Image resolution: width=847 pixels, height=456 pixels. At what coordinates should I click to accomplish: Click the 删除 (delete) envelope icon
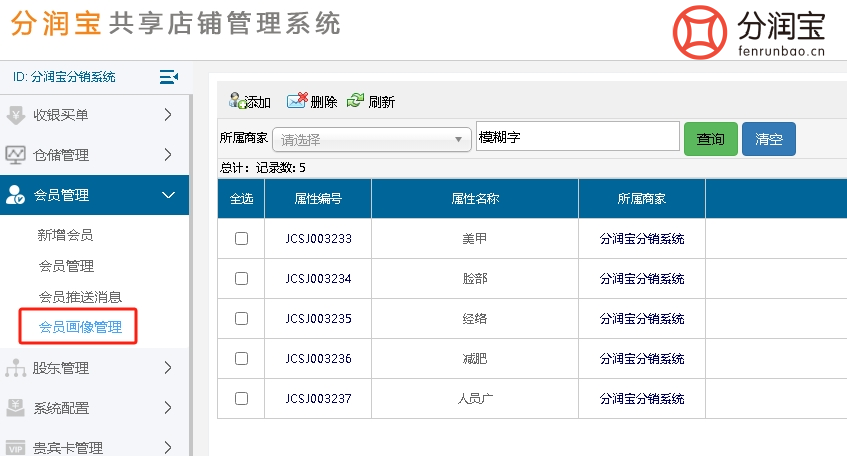[296, 101]
